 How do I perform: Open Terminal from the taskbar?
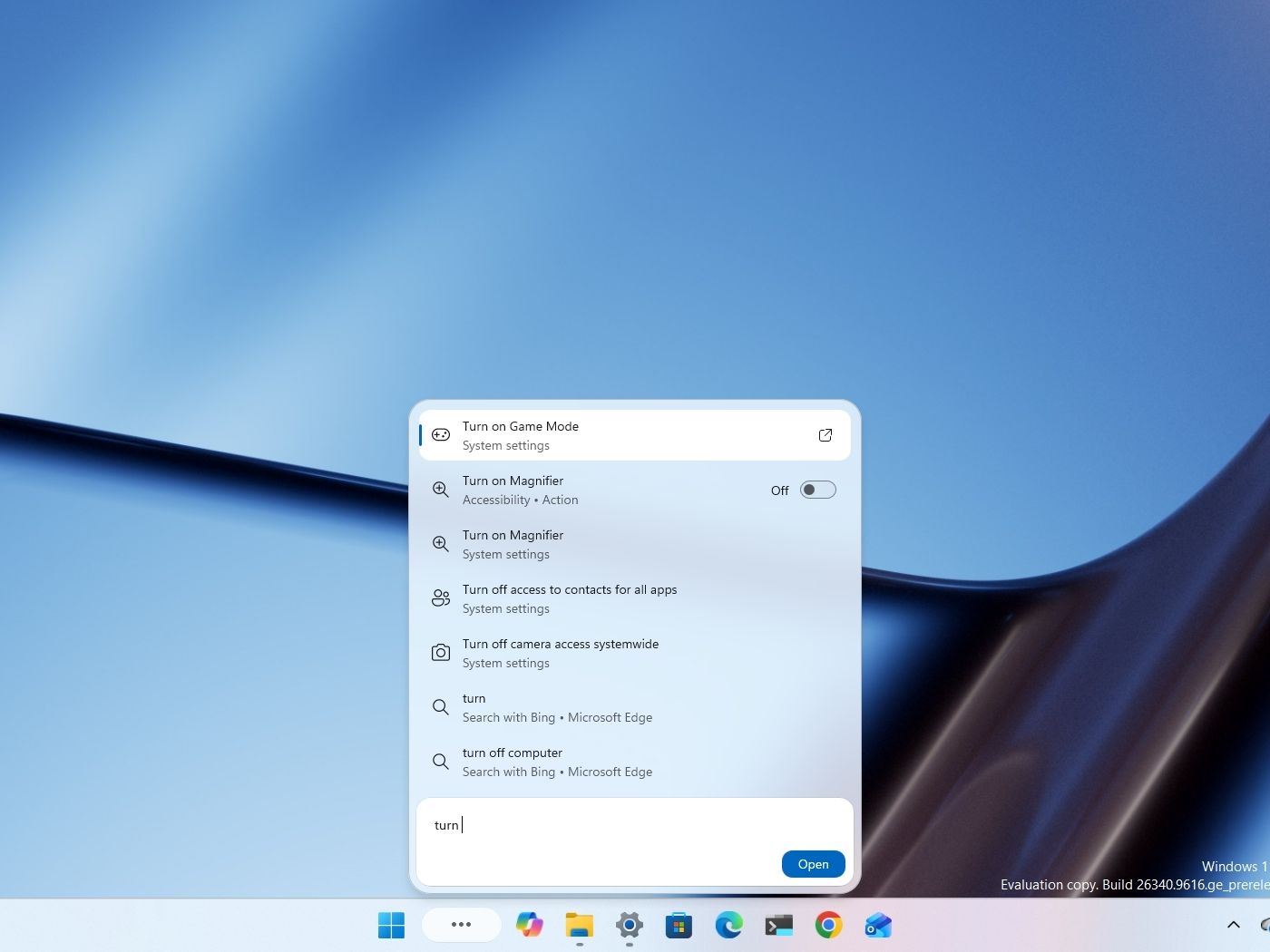pos(778,925)
